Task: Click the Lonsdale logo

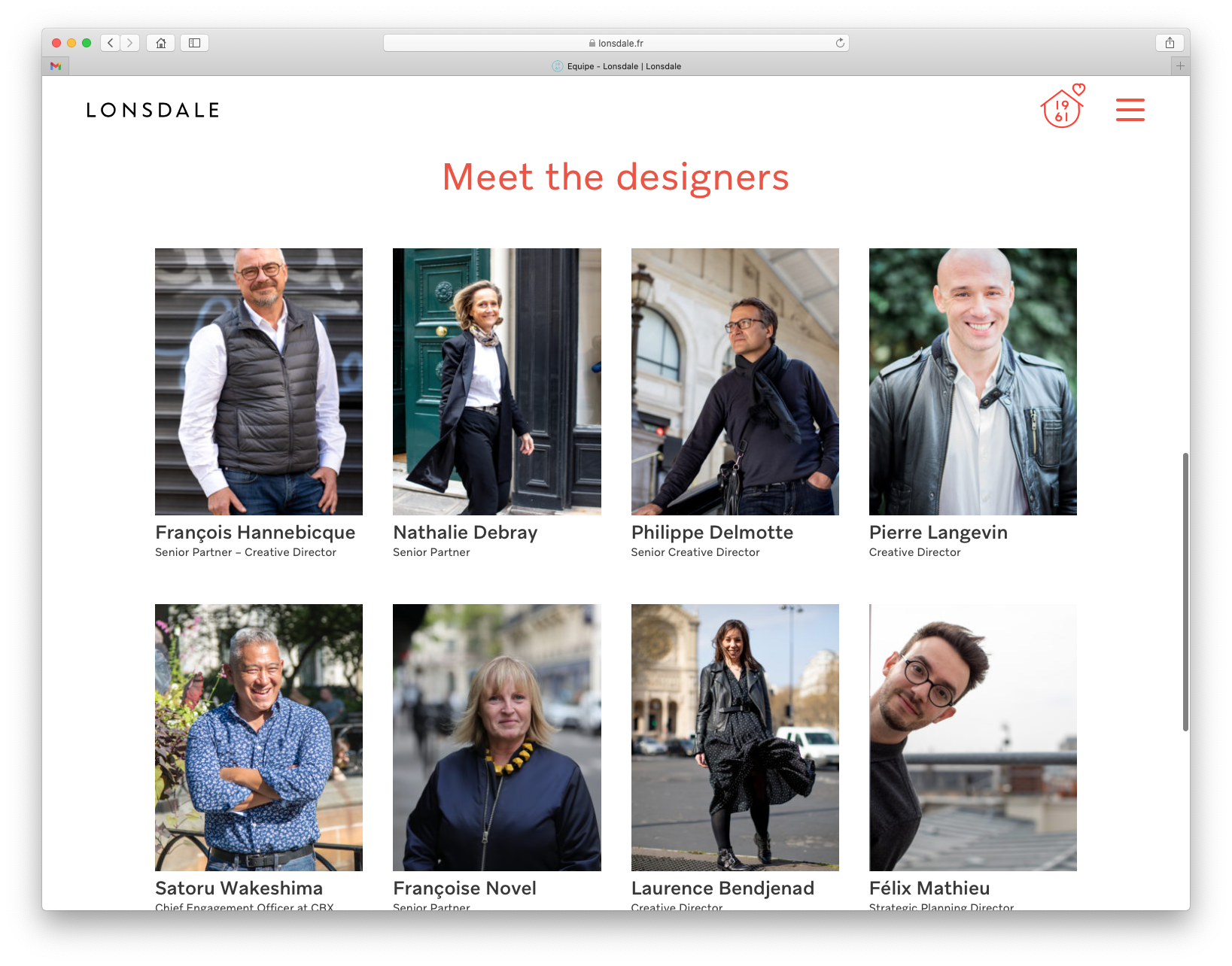Action: [x=153, y=111]
